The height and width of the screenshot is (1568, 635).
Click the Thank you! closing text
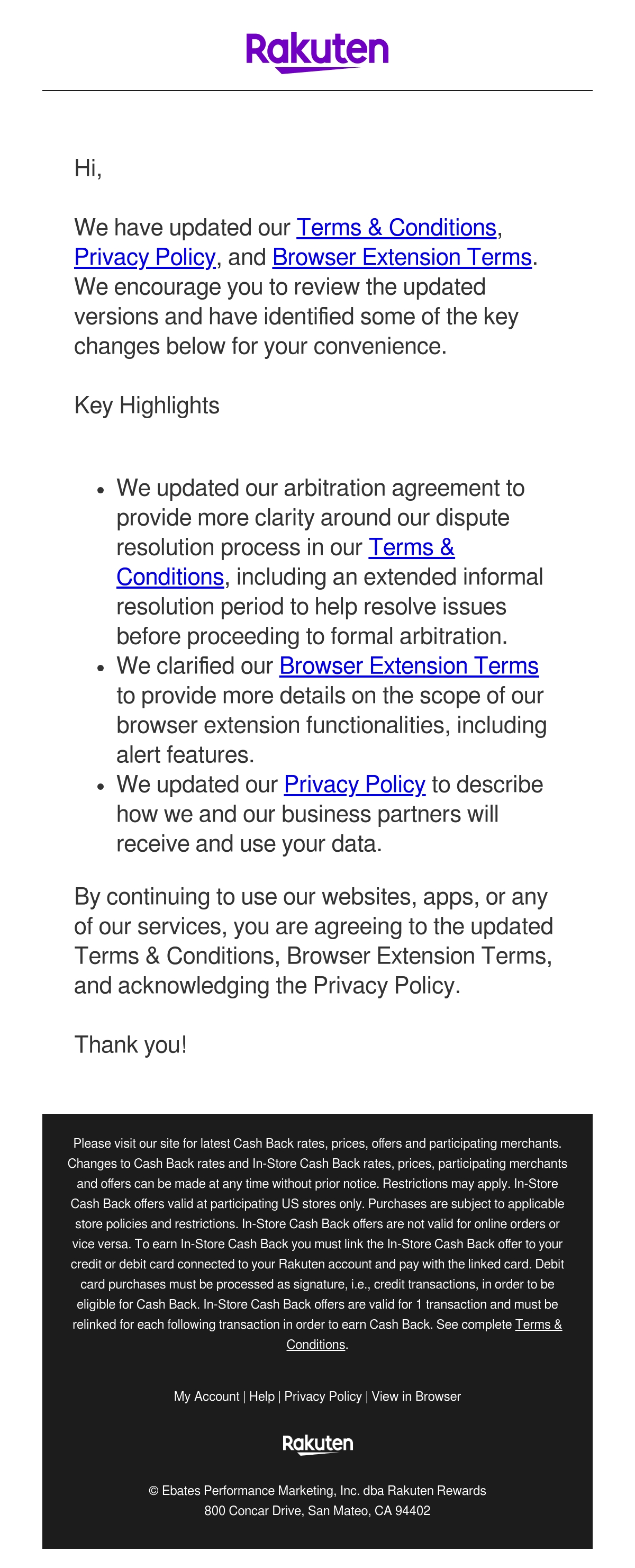130,1044
